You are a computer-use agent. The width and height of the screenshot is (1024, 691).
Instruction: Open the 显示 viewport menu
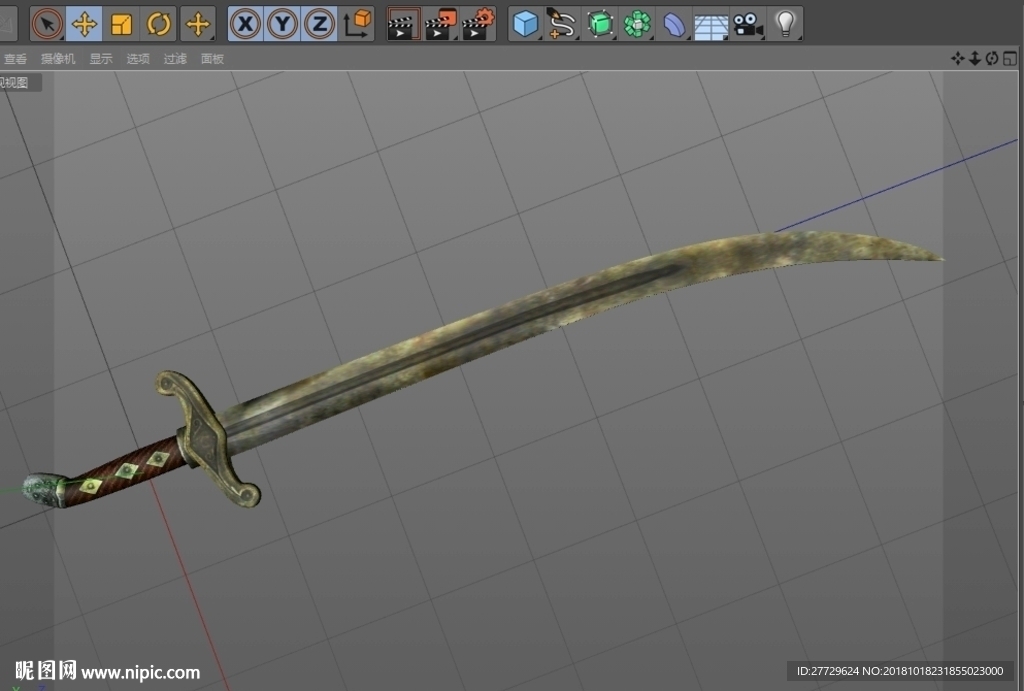101,59
